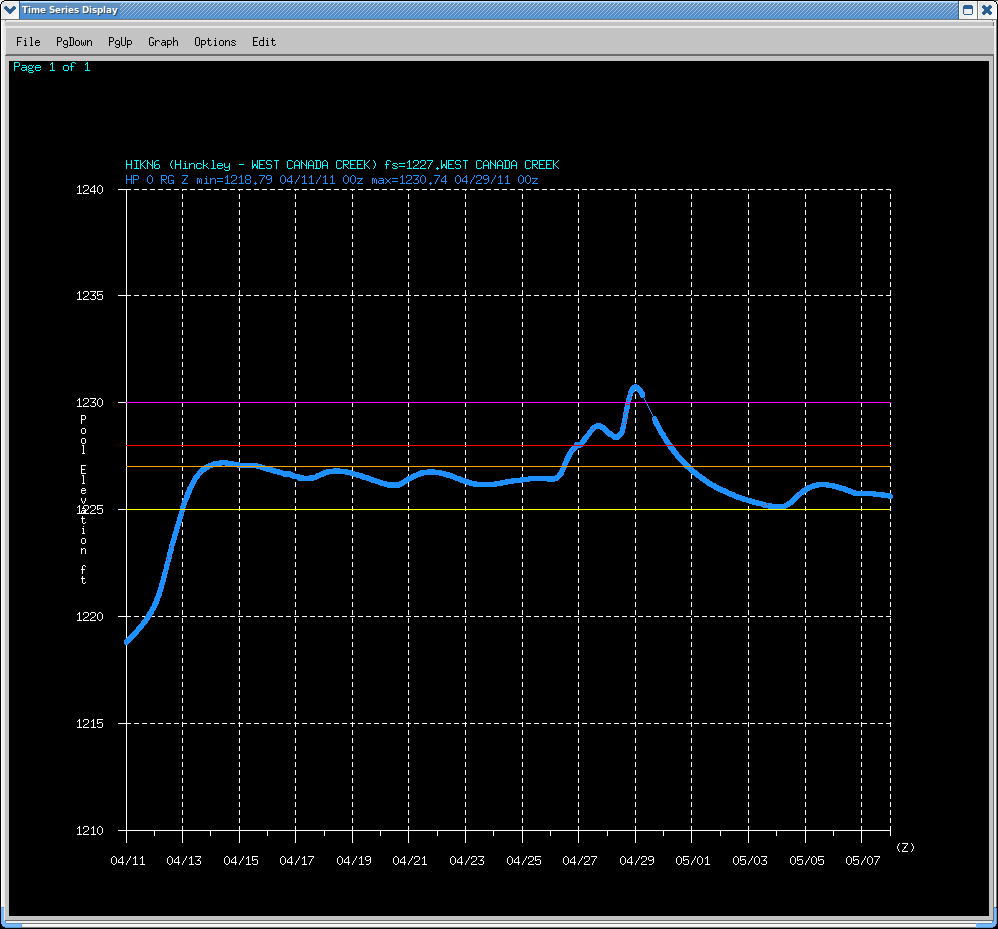Click the curve end point after 05/07
This screenshot has height=929, width=998.
(890, 496)
